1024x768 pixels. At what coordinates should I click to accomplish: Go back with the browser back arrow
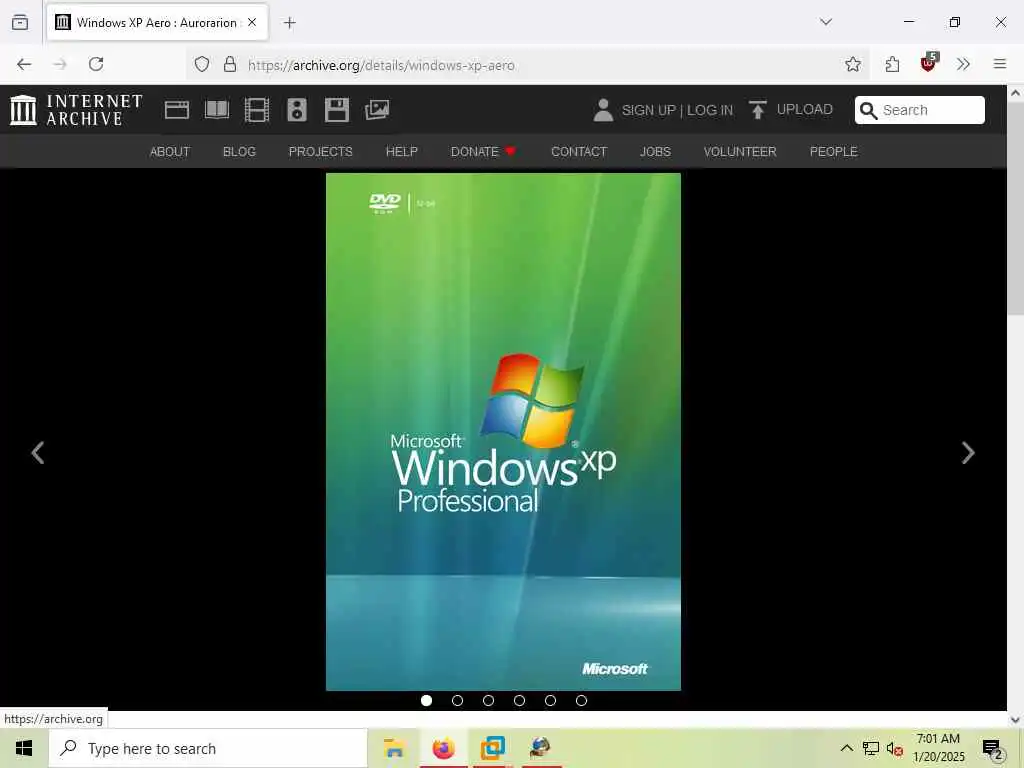[24, 64]
